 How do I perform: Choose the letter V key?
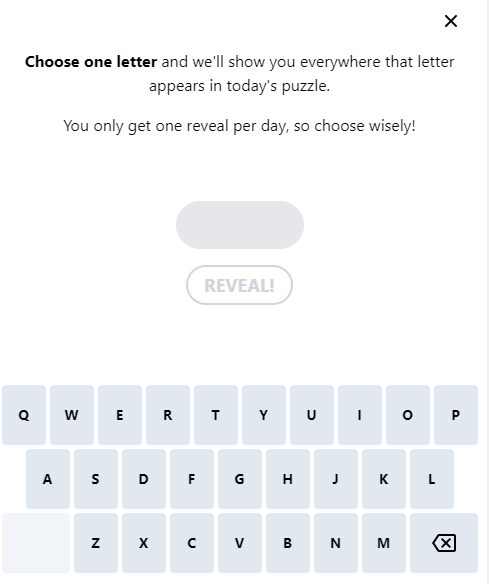pos(240,543)
